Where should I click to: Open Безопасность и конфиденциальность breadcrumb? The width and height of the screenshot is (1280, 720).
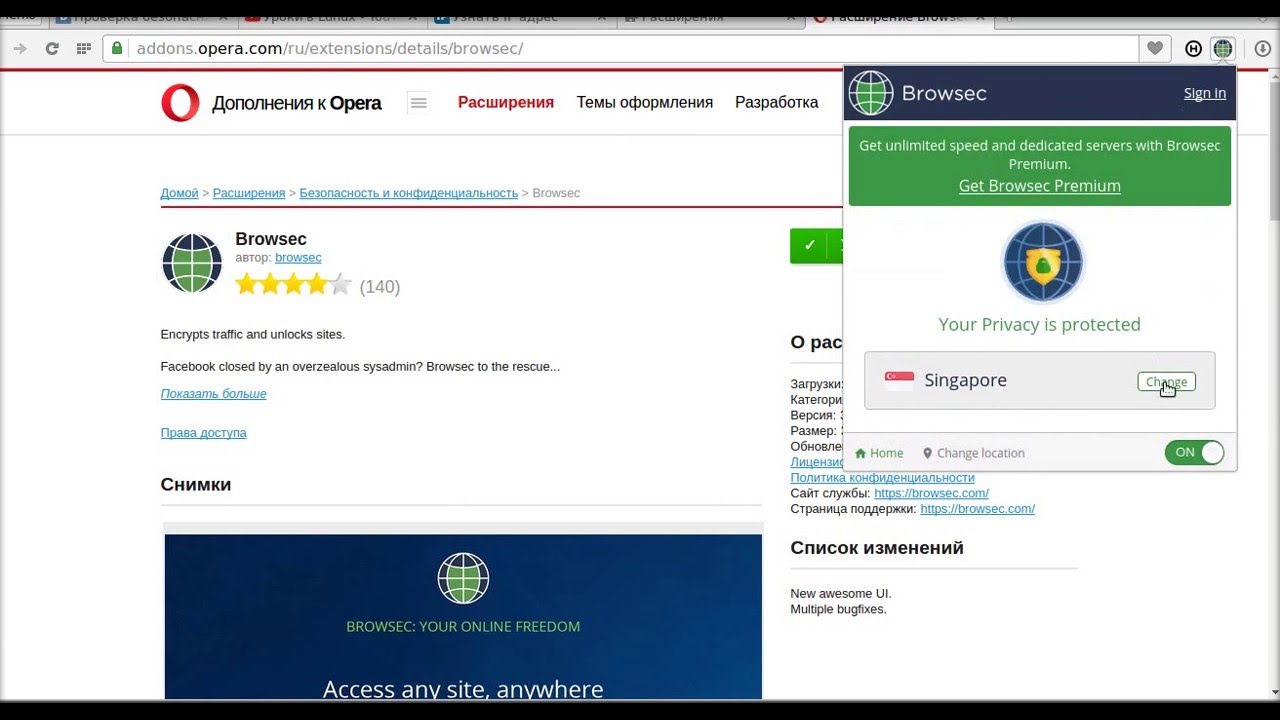(x=408, y=193)
